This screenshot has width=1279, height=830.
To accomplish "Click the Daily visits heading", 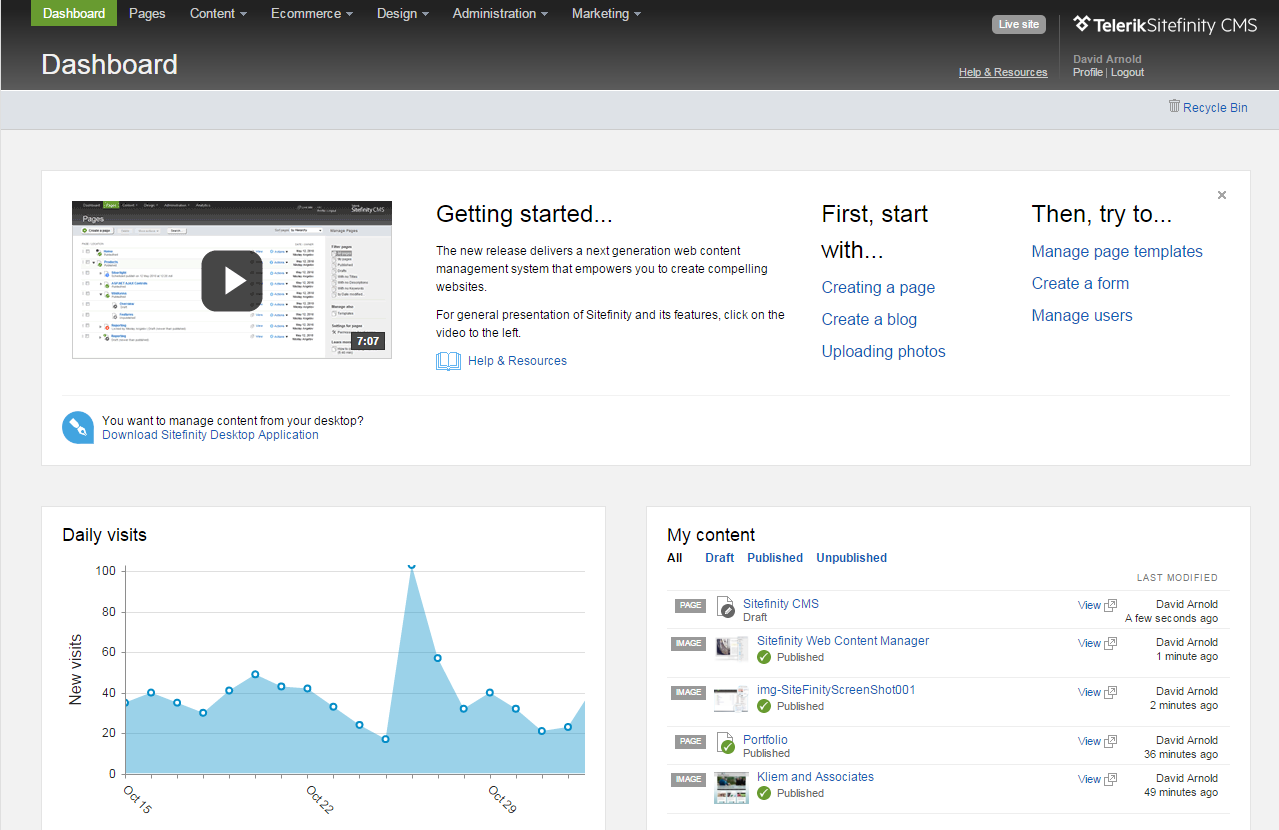I will [x=104, y=535].
